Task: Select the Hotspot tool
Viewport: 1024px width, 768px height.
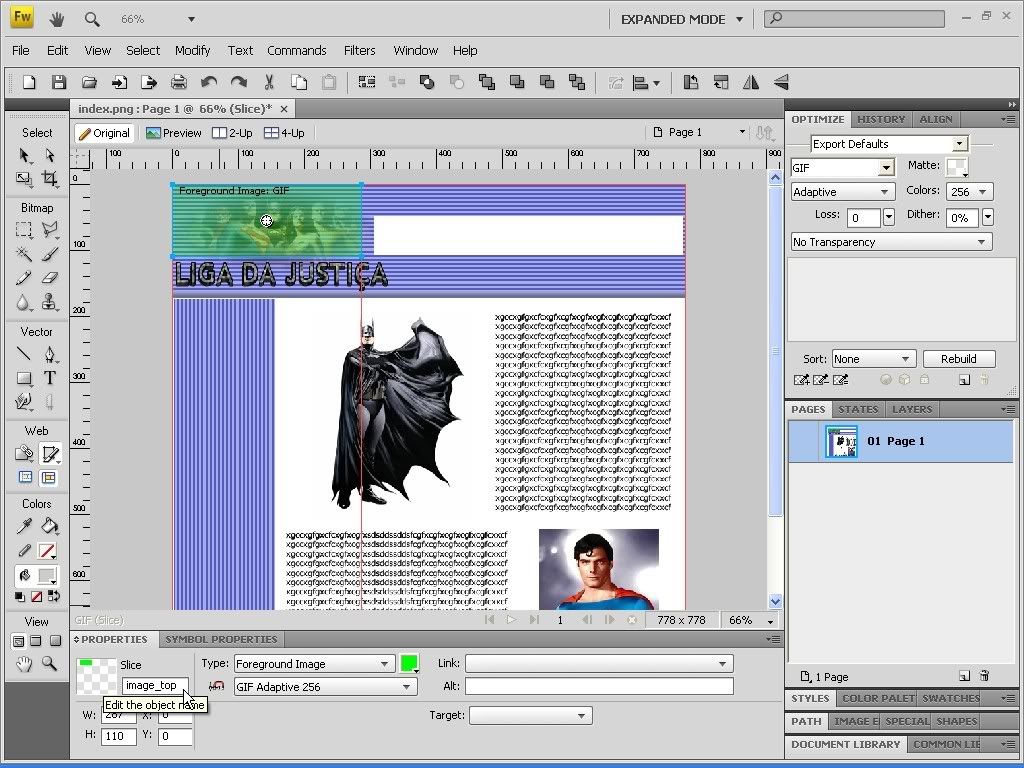Action: point(24,453)
